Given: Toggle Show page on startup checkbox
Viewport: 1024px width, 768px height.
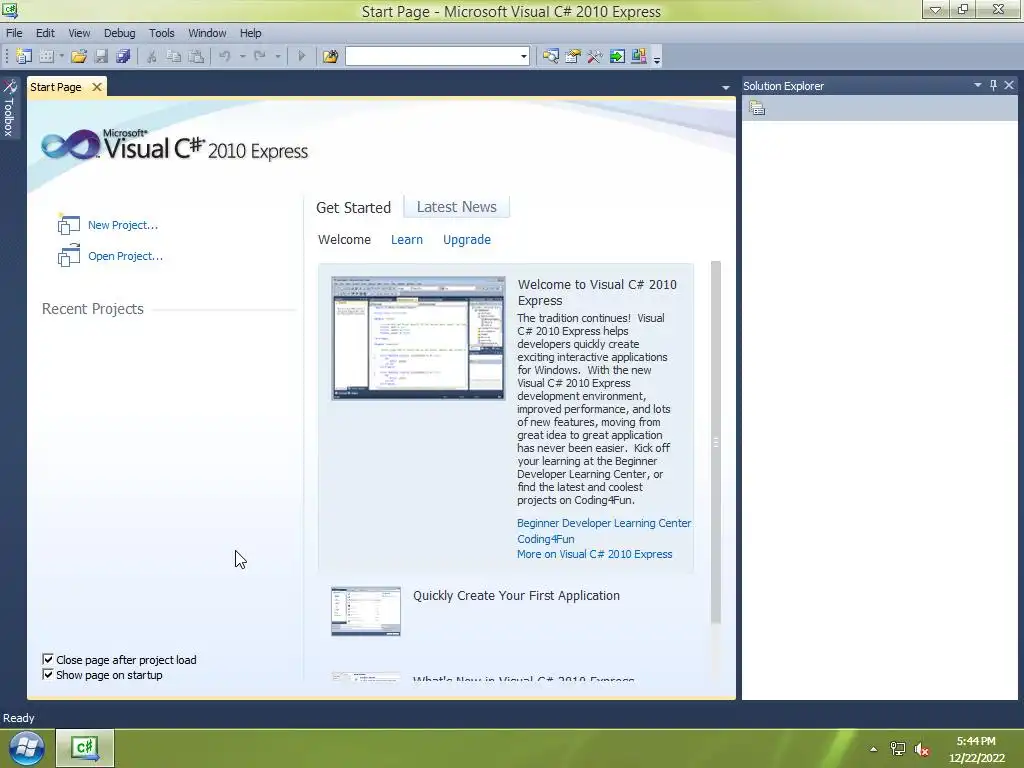Looking at the screenshot, I should pos(48,674).
